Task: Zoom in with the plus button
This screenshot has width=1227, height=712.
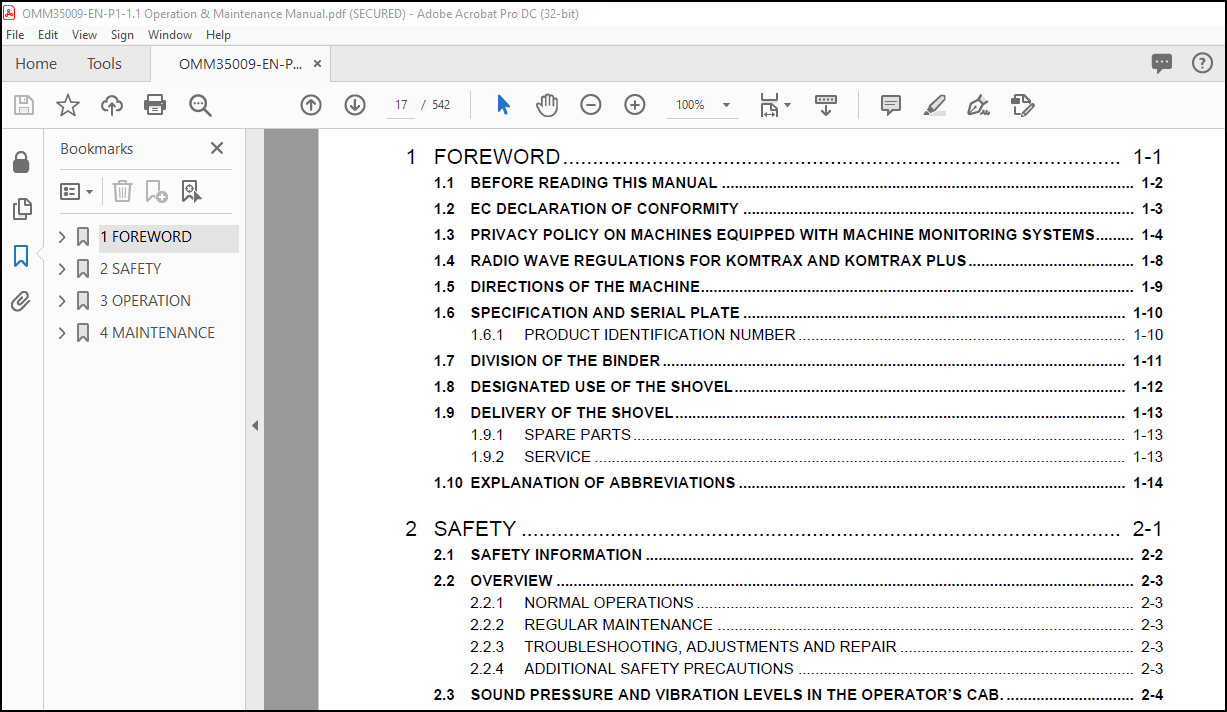Action: [x=635, y=105]
